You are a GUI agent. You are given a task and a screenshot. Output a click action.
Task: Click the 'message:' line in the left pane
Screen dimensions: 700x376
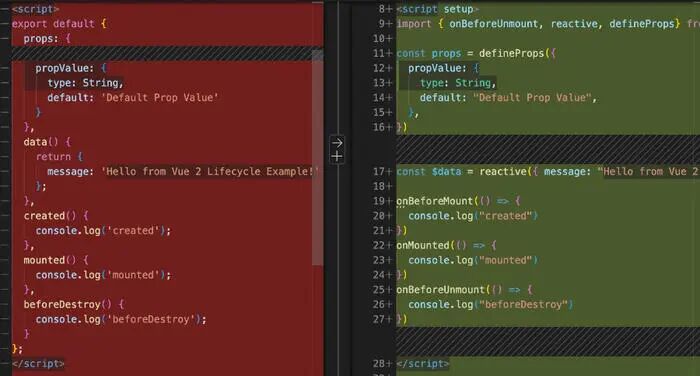click(x=183, y=171)
